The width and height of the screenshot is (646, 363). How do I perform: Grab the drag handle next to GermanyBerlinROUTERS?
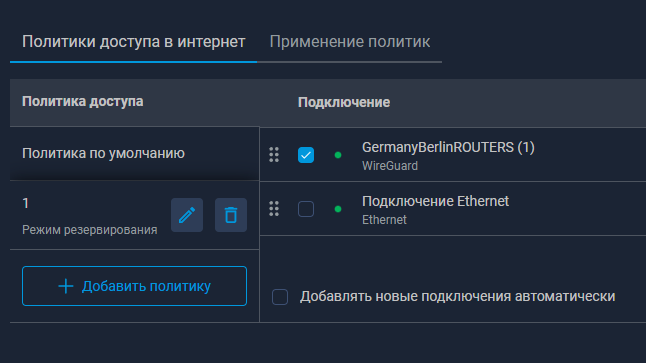274,155
